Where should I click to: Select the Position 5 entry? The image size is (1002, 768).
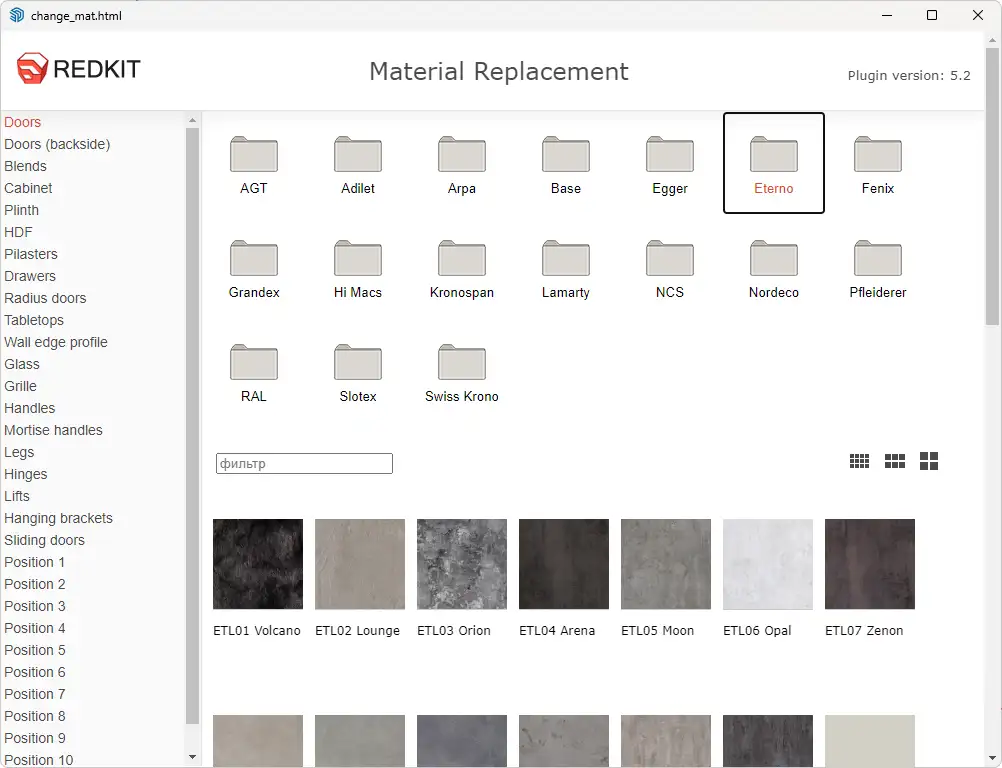[x=36, y=650]
